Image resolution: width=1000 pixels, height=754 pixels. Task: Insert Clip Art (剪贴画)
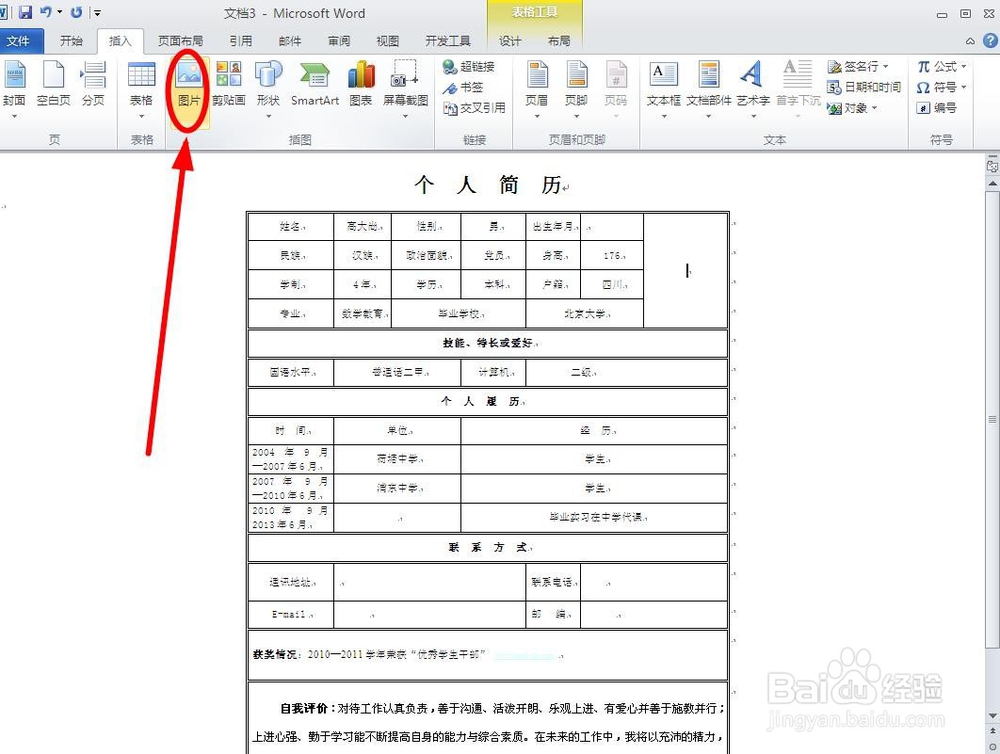(x=228, y=86)
